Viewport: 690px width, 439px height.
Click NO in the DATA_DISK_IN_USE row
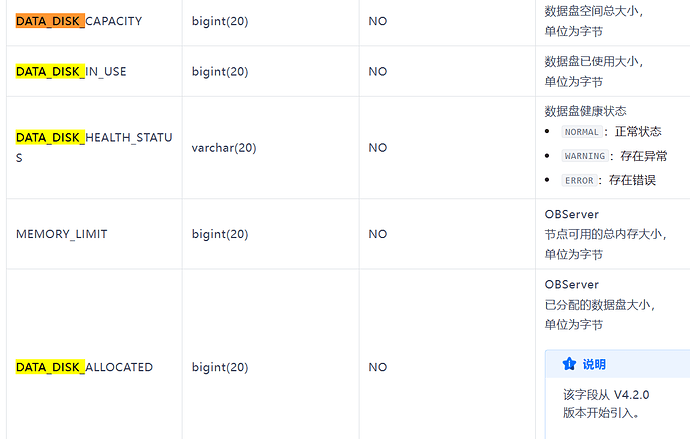(x=378, y=71)
